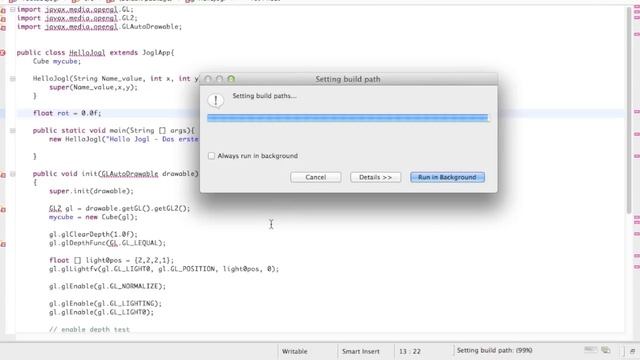Collapse the main method fold toggle
Screen dimensions: 640x360
pyautogui.click(x=13, y=131)
